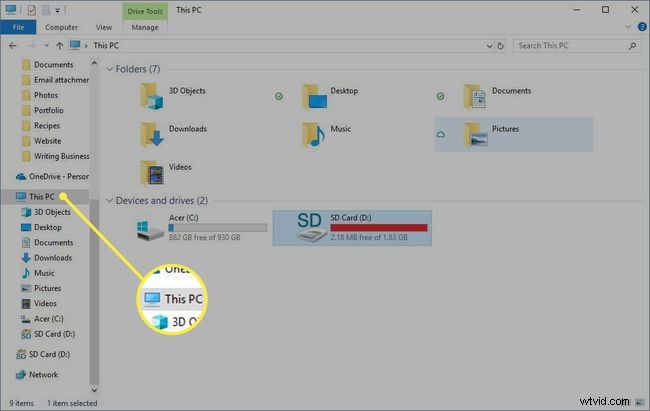Switch to the View ribbon tab

click(x=104, y=27)
